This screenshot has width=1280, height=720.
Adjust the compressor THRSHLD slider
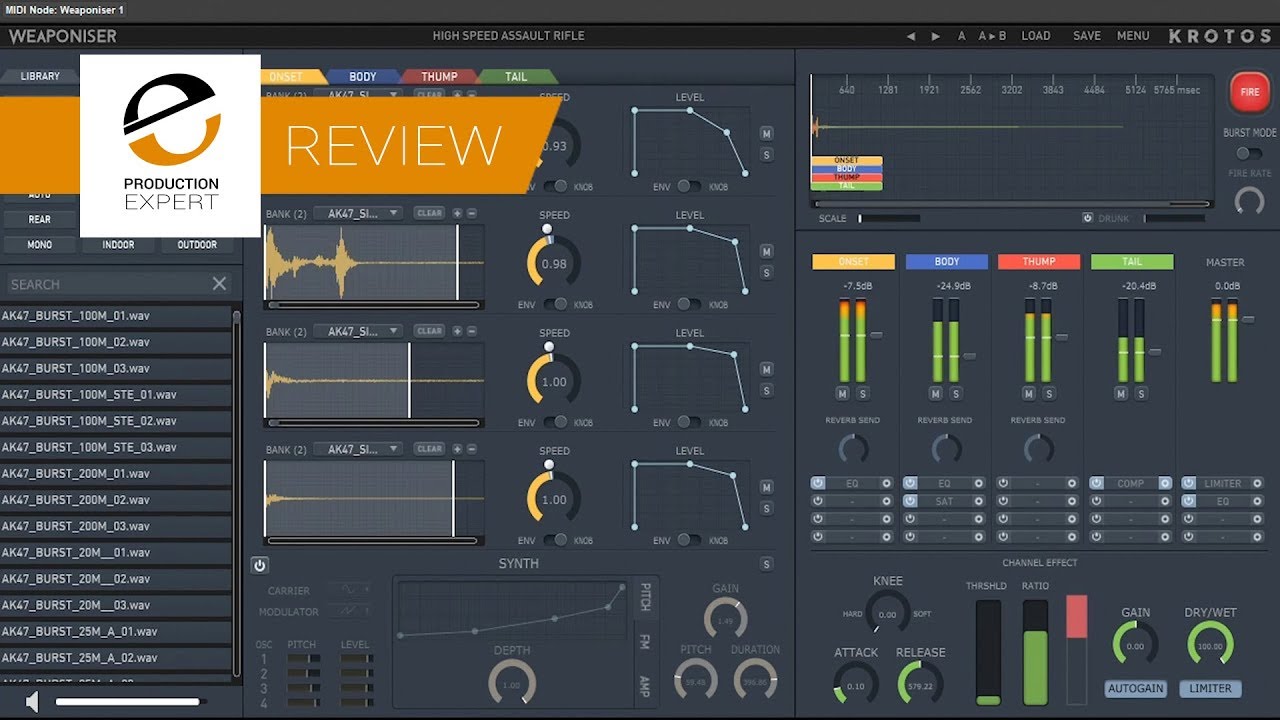(x=988, y=652)
